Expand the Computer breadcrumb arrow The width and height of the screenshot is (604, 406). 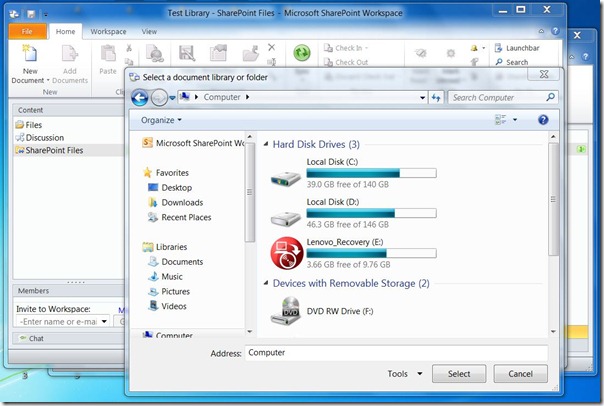click(x=248, y=97)
